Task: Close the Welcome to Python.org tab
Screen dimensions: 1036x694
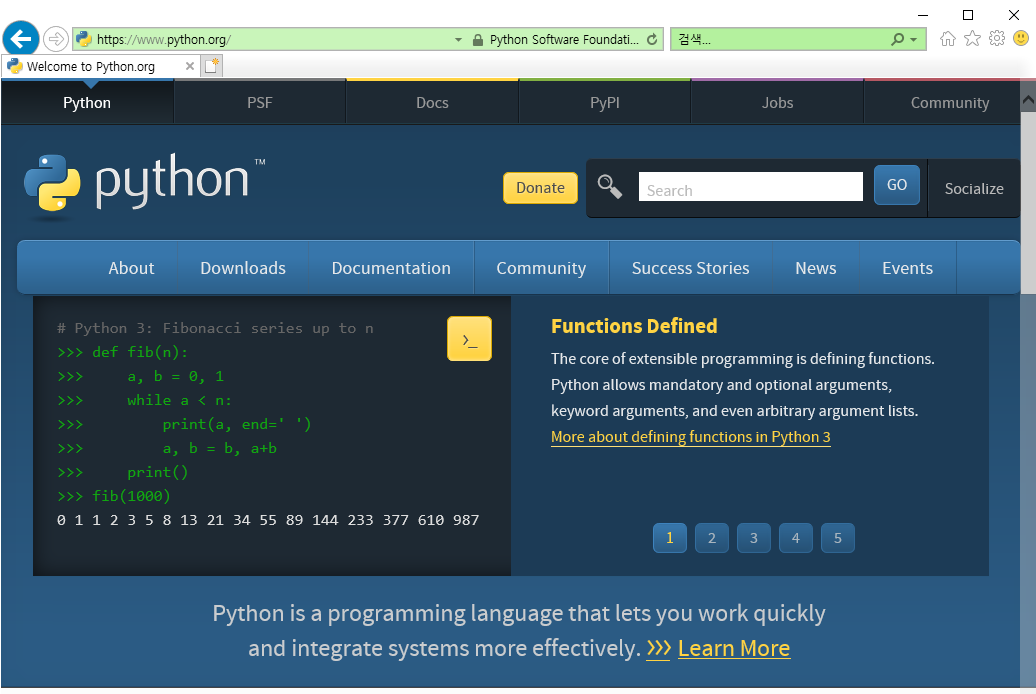Action: [x=190, y=66]
